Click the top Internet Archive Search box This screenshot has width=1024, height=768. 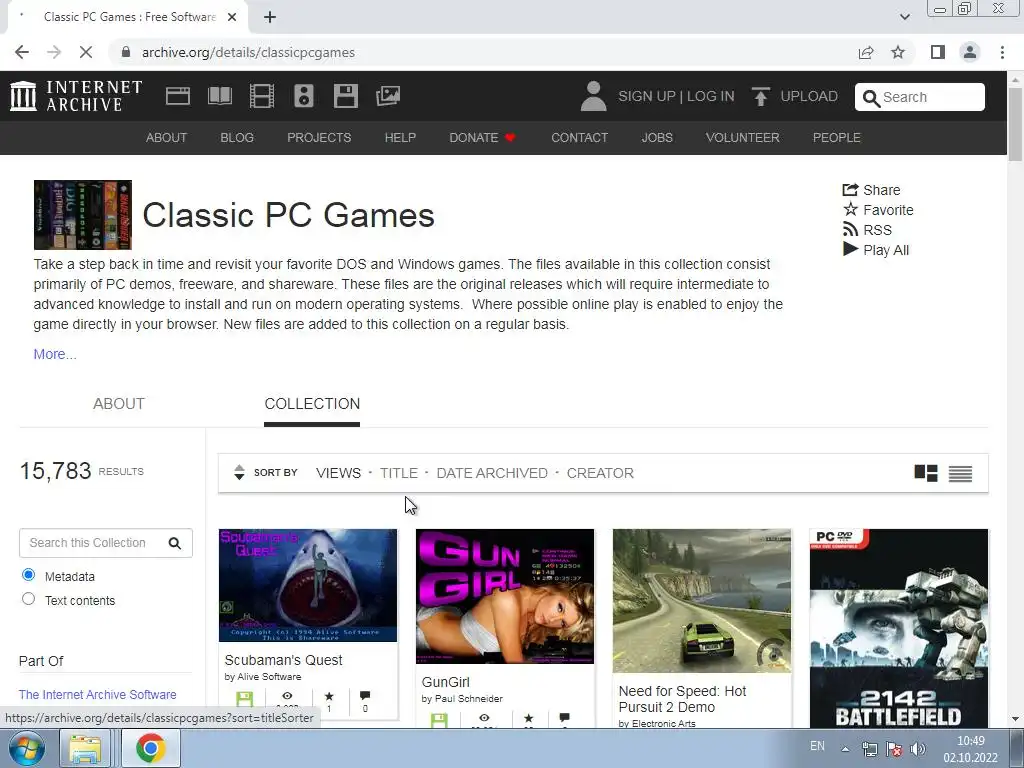(x=920, y=97)
